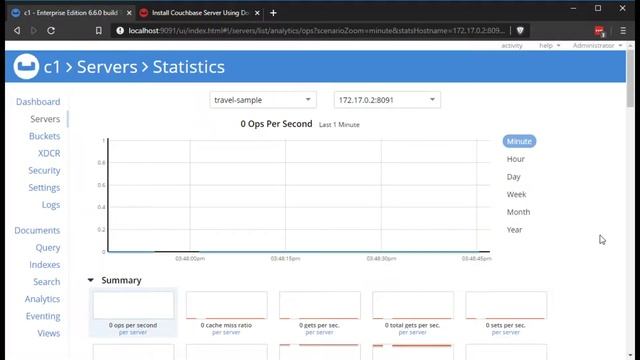Switch to the c1 Enterprise Edition tab
Image resolution: width=640 pixels, height=360 pixels.
(71, 13)
